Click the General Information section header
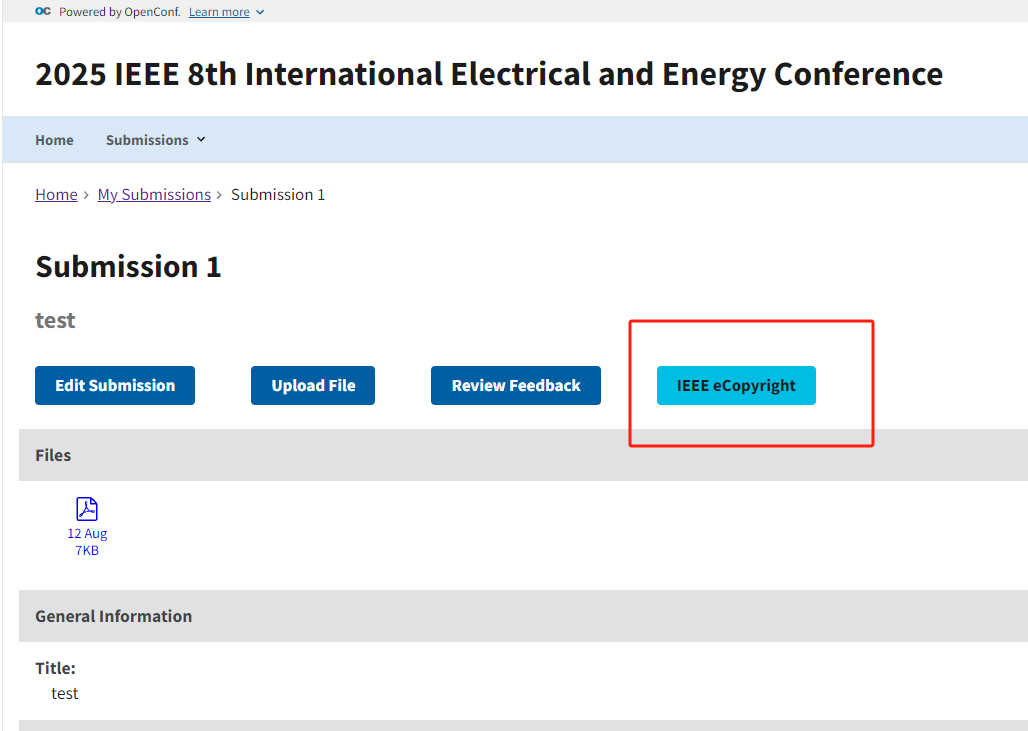Viewport: 1028px width, 731px height. coord(523,616)
